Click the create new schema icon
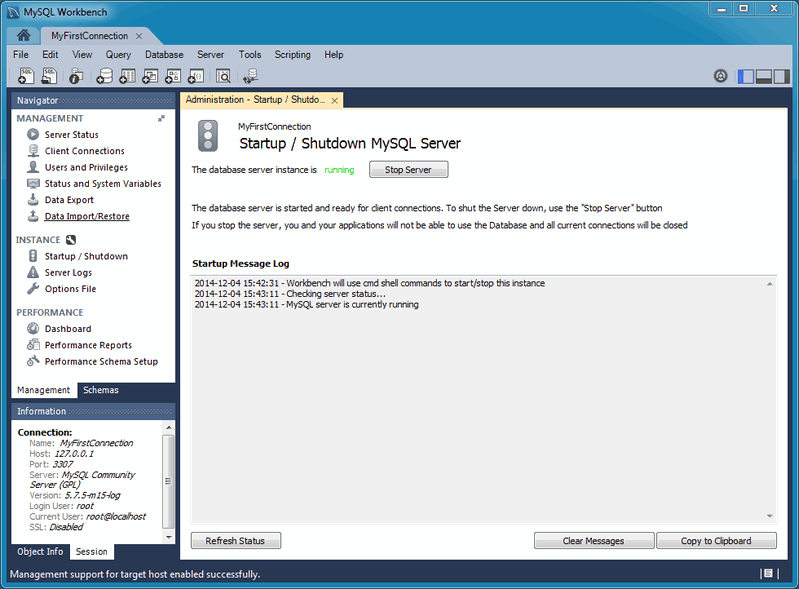The image size is (799, 589). coord(104,76)
